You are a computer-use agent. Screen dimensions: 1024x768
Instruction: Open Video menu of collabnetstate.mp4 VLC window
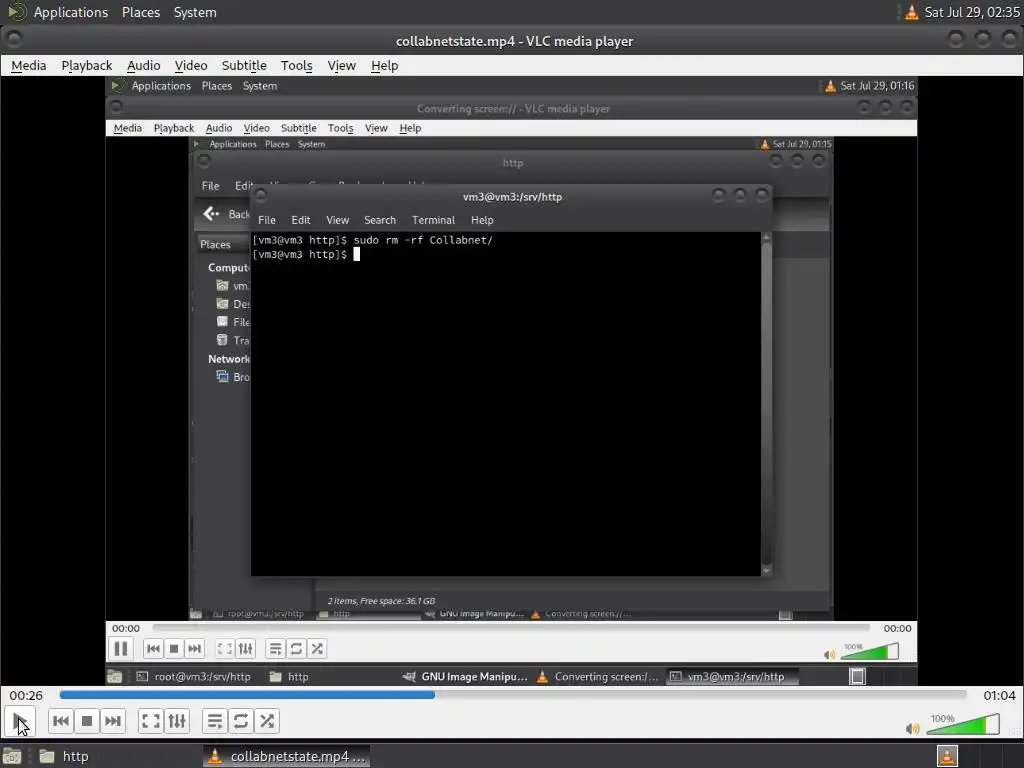point(191,65)
